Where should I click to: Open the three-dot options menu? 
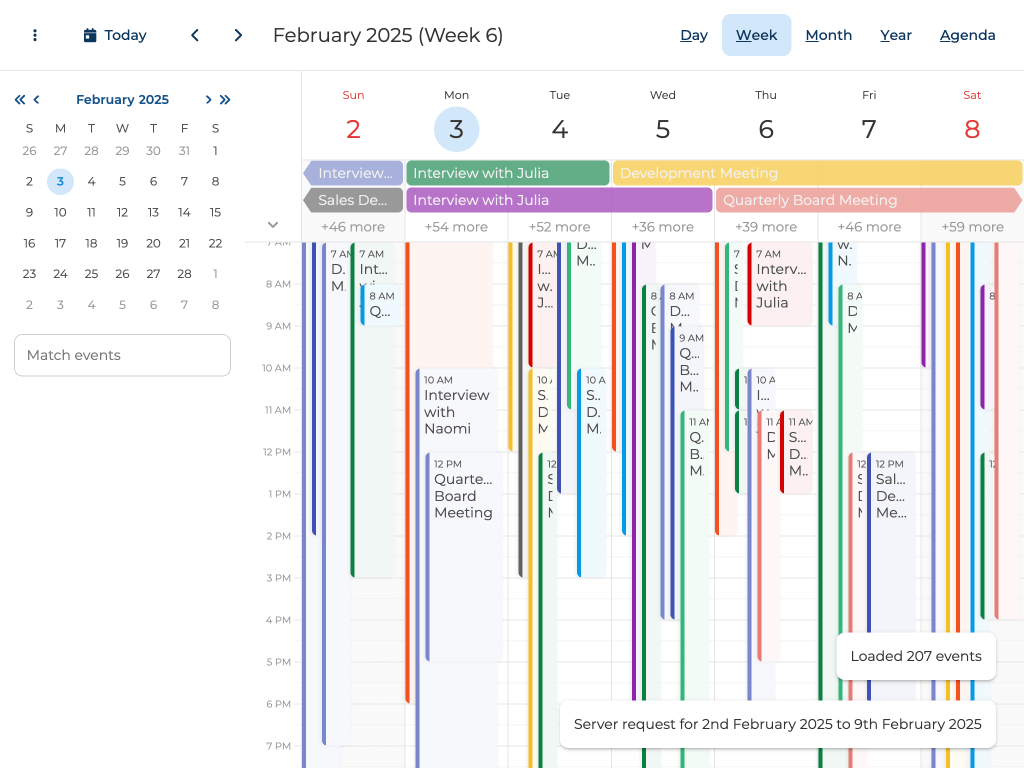pyautogui.click(x=35, y=35)
